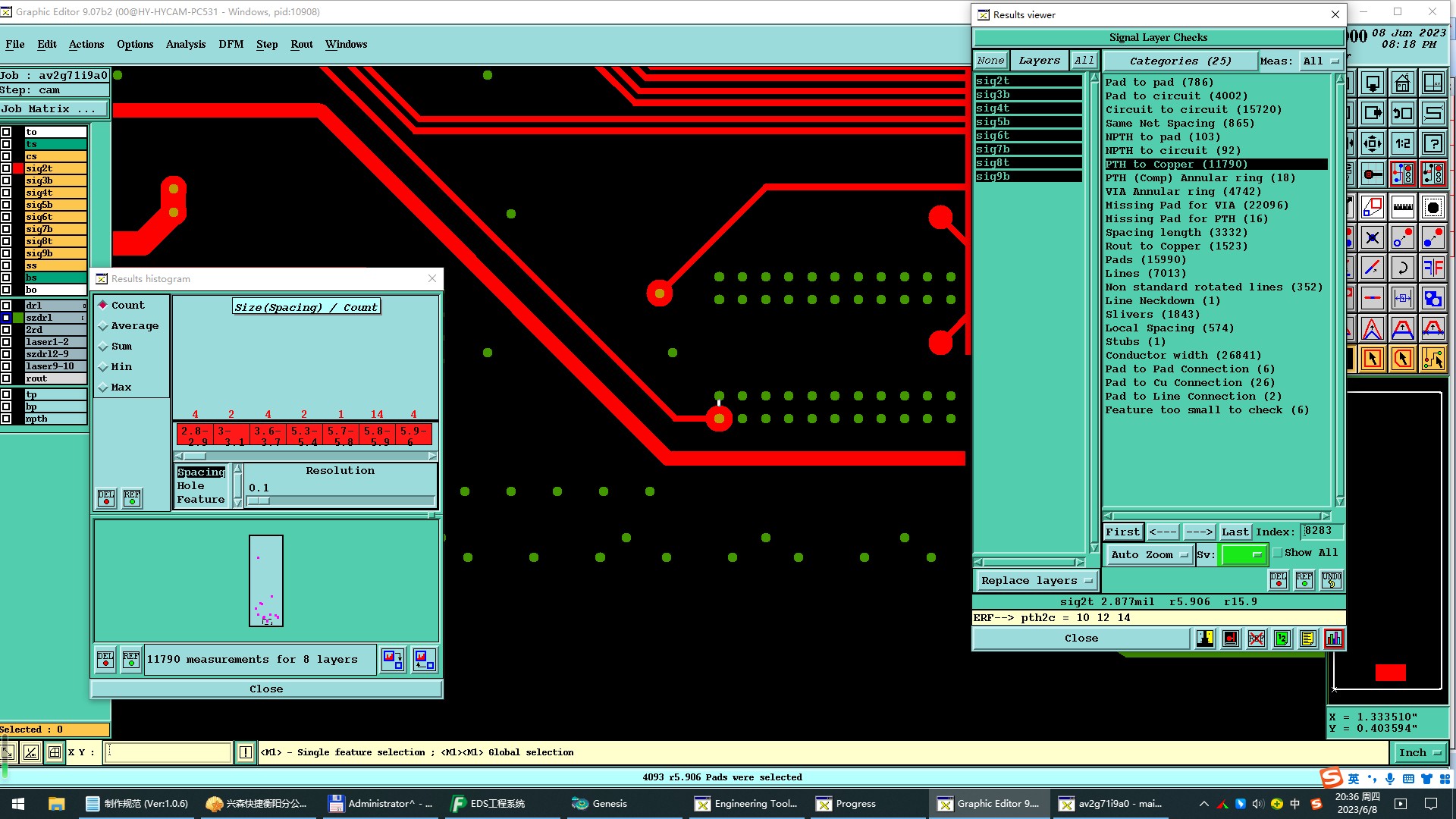Click the UNDO icon in Results viewer
Image resolution: width=1456 pixels, height=819 pixels.
pyautogui.click(x=1331, y=580)
